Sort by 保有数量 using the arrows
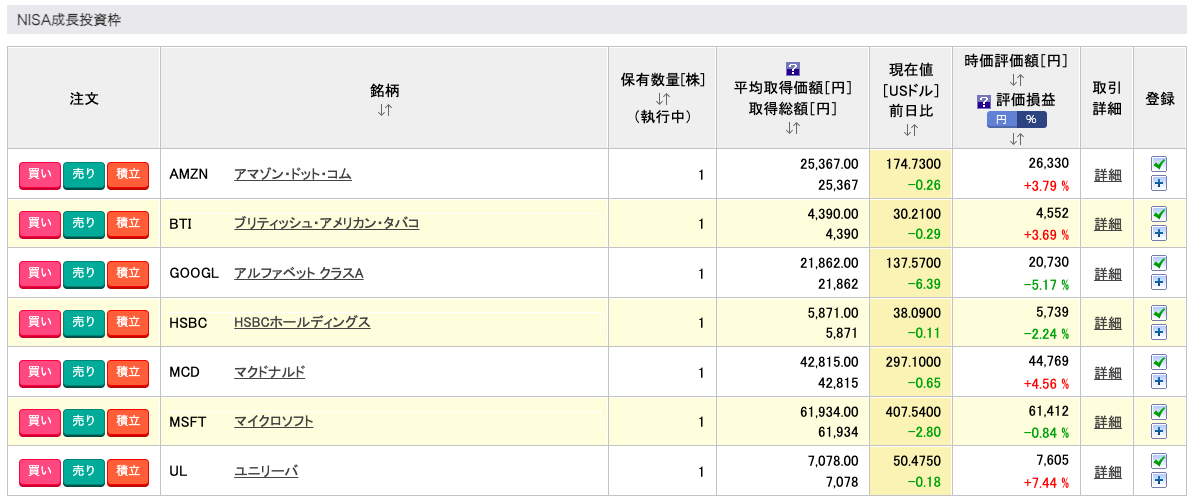Screen dimensions: 1193x504 (662, 98)
